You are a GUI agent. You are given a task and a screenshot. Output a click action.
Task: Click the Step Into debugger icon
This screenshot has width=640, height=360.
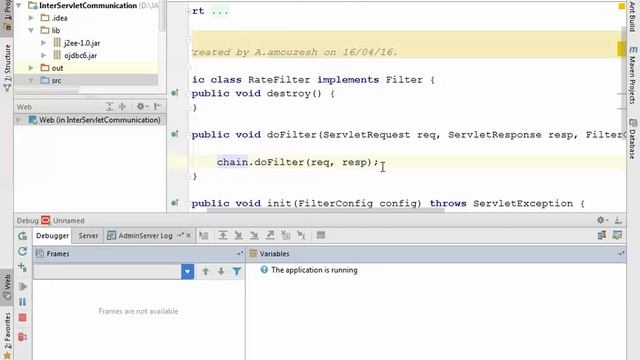tap(238, 235)
